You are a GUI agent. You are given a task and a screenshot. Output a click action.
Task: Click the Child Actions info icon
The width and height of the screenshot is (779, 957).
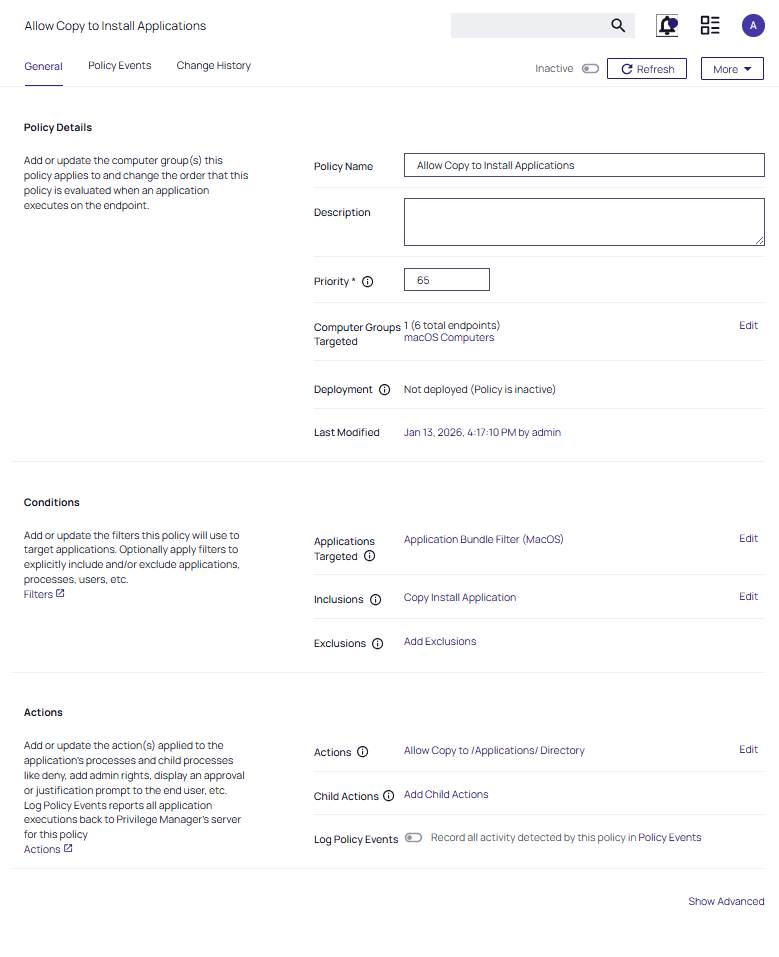[x=389, y=797]
